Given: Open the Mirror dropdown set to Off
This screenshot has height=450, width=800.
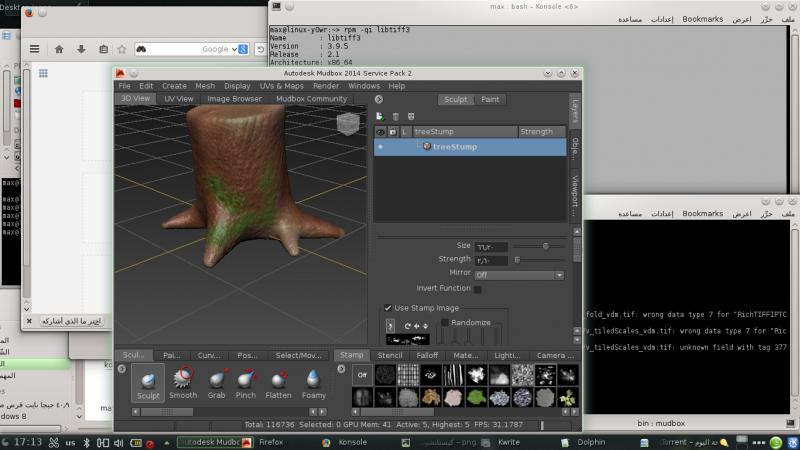Looking at the screenshot, I should [519, 275].
